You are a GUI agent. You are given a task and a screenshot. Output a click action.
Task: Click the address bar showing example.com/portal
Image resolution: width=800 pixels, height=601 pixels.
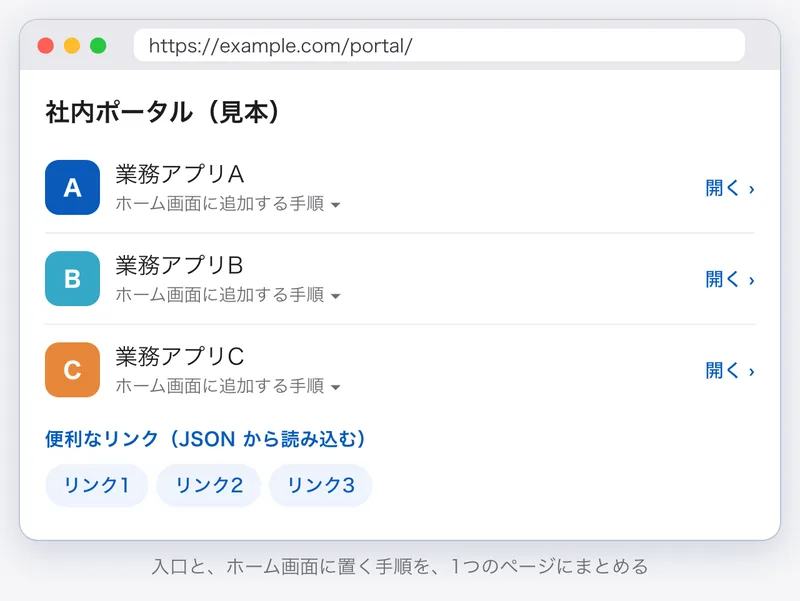(439, 45)
